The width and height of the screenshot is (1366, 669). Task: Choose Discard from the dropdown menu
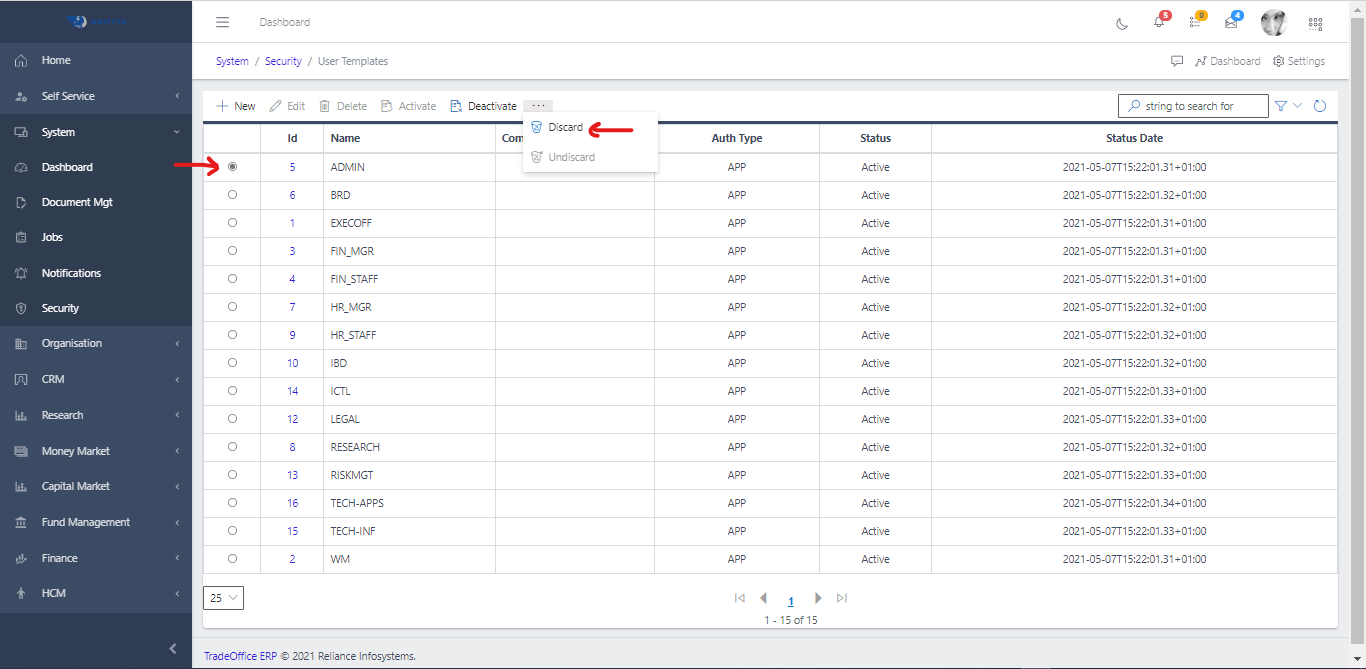pos(565,128)
